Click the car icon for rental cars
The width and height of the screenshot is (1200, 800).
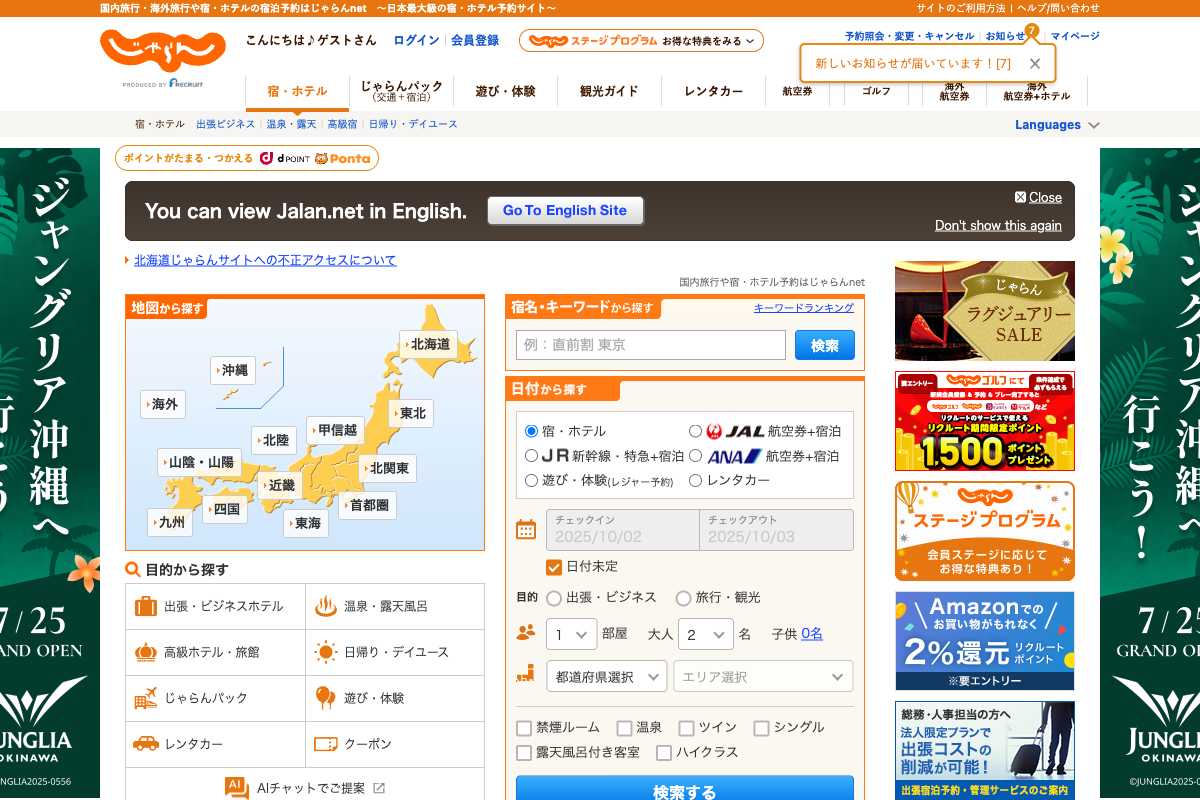click(146, 744)
